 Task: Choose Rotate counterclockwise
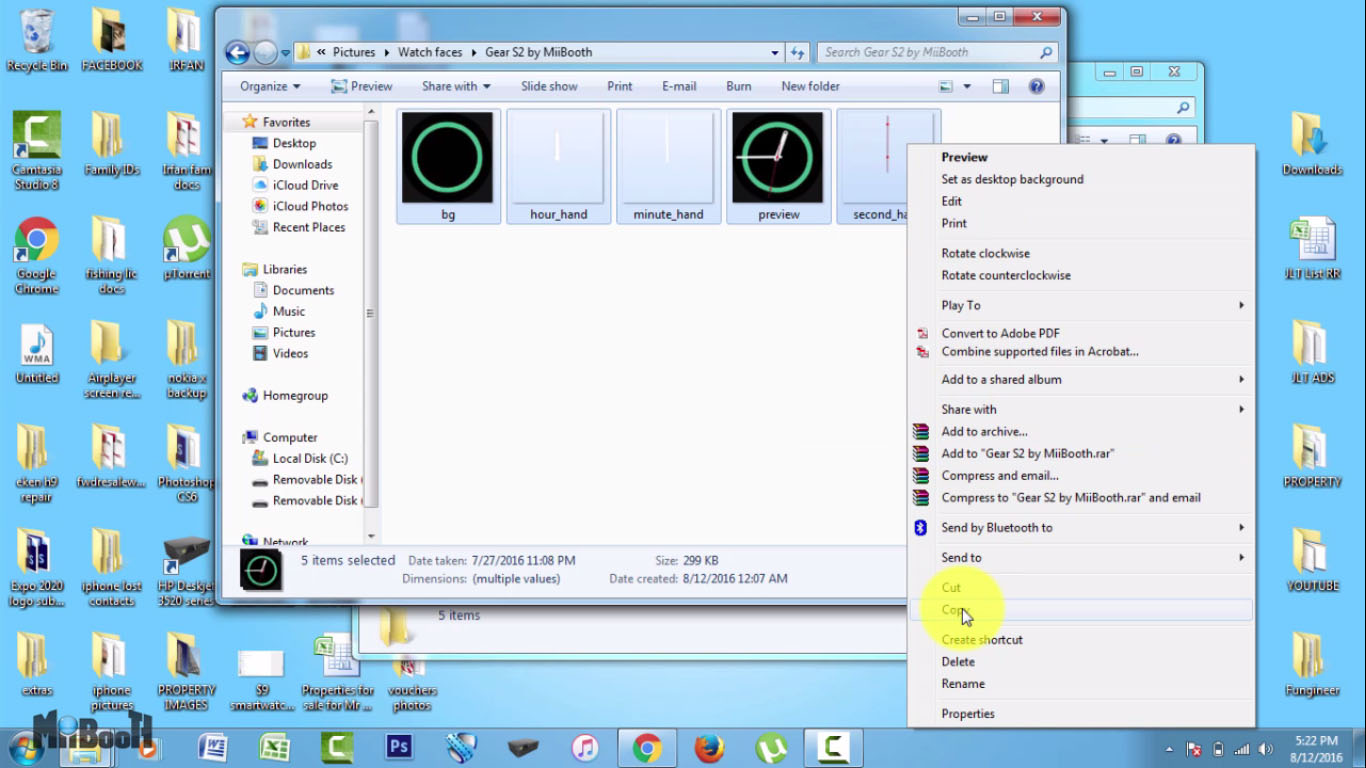coord(1005,275)
